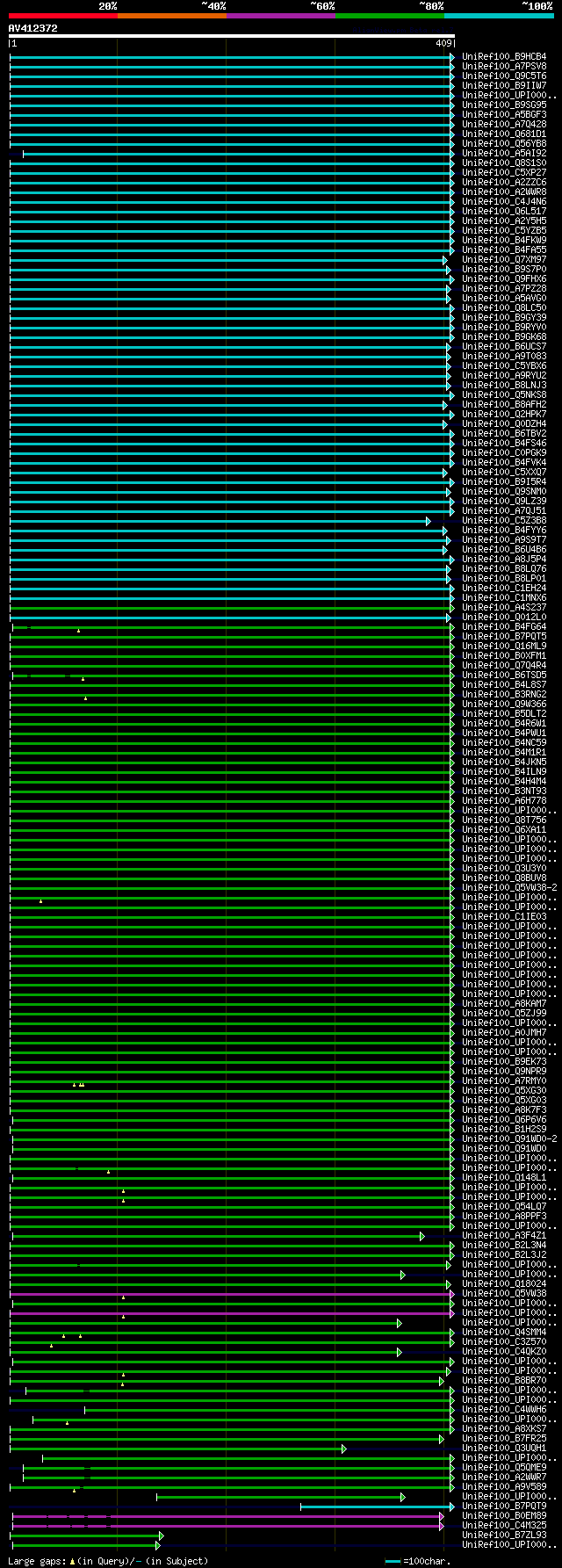Select hit label UniRef100_B9S7P0
This screenshot has height=1568, width=562.
pyautogui.click(x=504, y=270)
